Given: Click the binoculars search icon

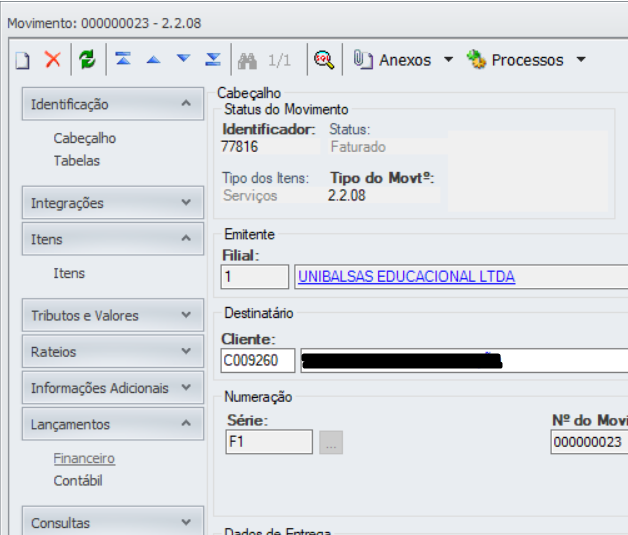Looking at the screenshot, I should (248, 60).
